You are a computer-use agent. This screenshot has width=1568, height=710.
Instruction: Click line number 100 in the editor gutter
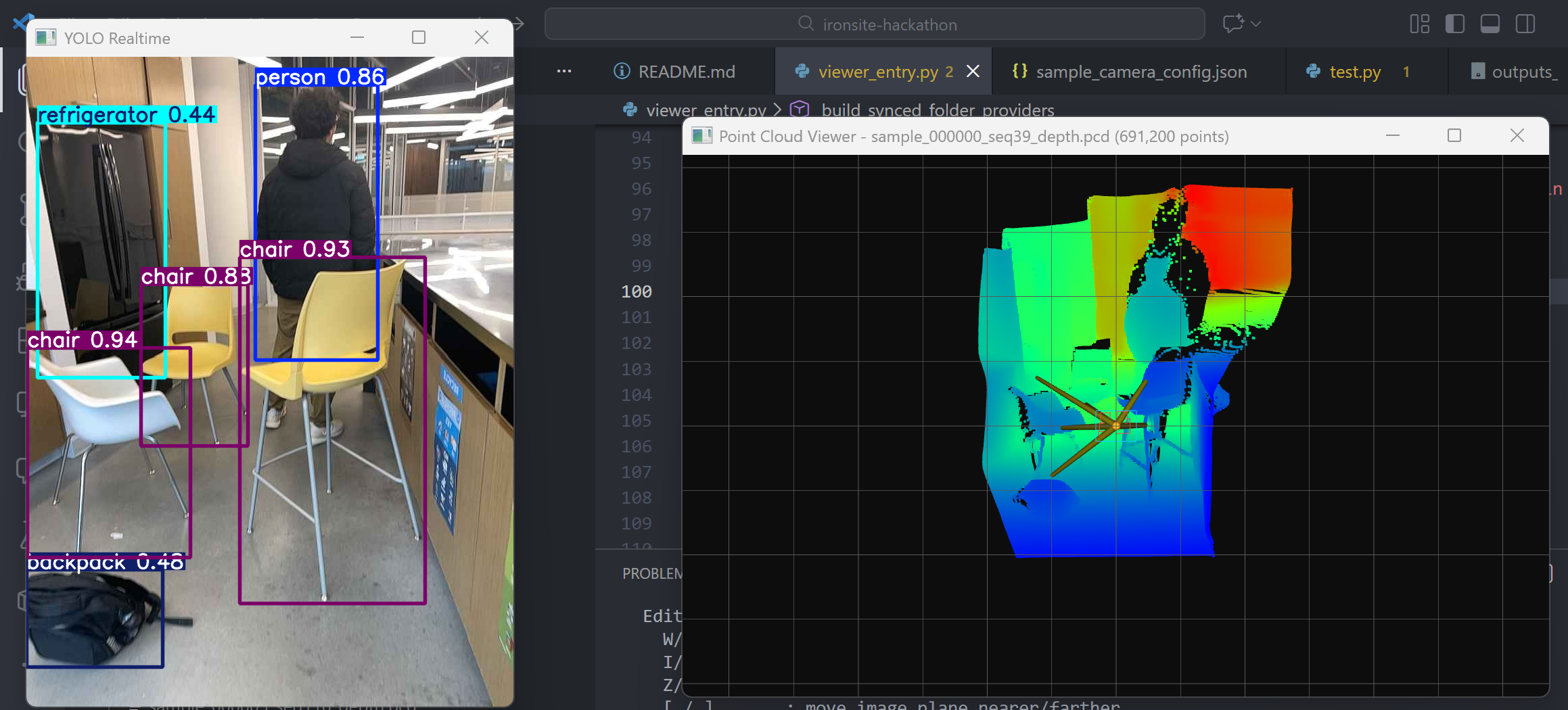[637, 291]
